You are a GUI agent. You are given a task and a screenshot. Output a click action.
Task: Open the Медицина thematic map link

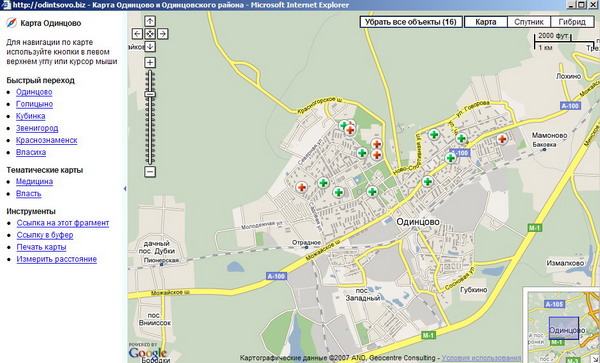pos(34,182)
